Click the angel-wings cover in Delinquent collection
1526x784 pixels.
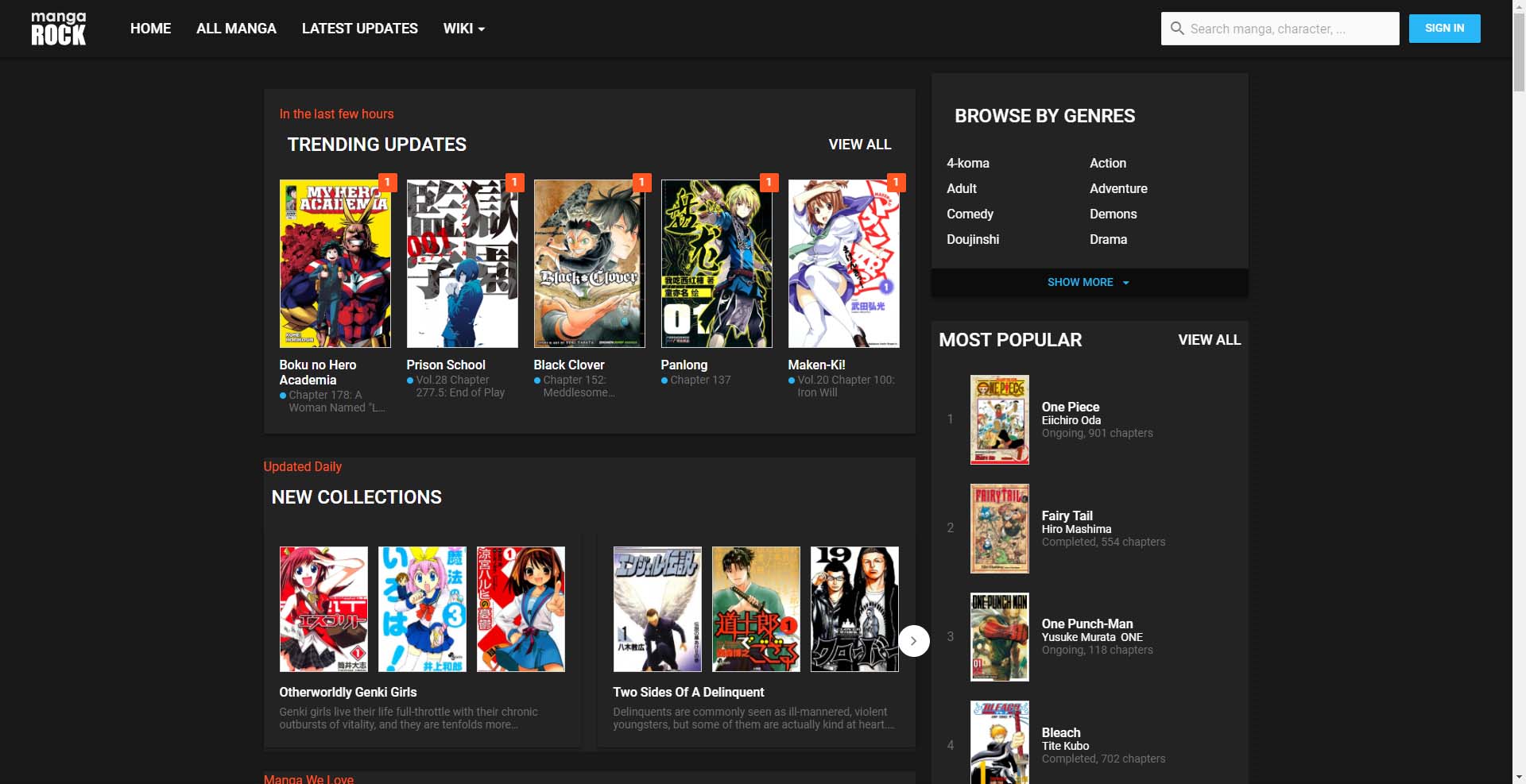coord(657,609)
